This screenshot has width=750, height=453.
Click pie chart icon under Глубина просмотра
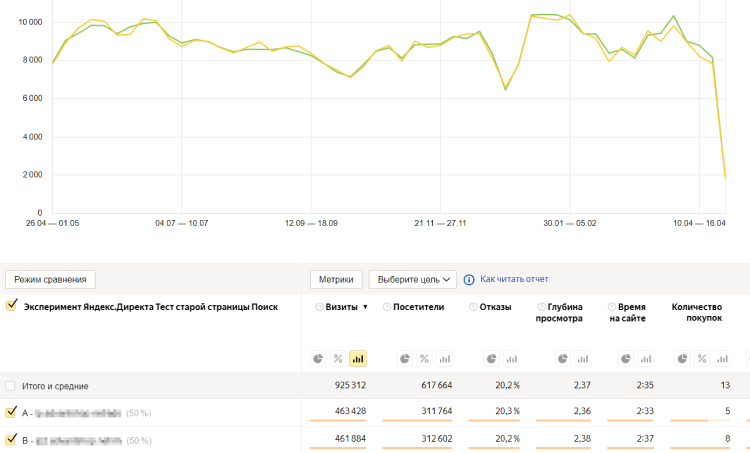pyautogui.click(x=564, y=358)
